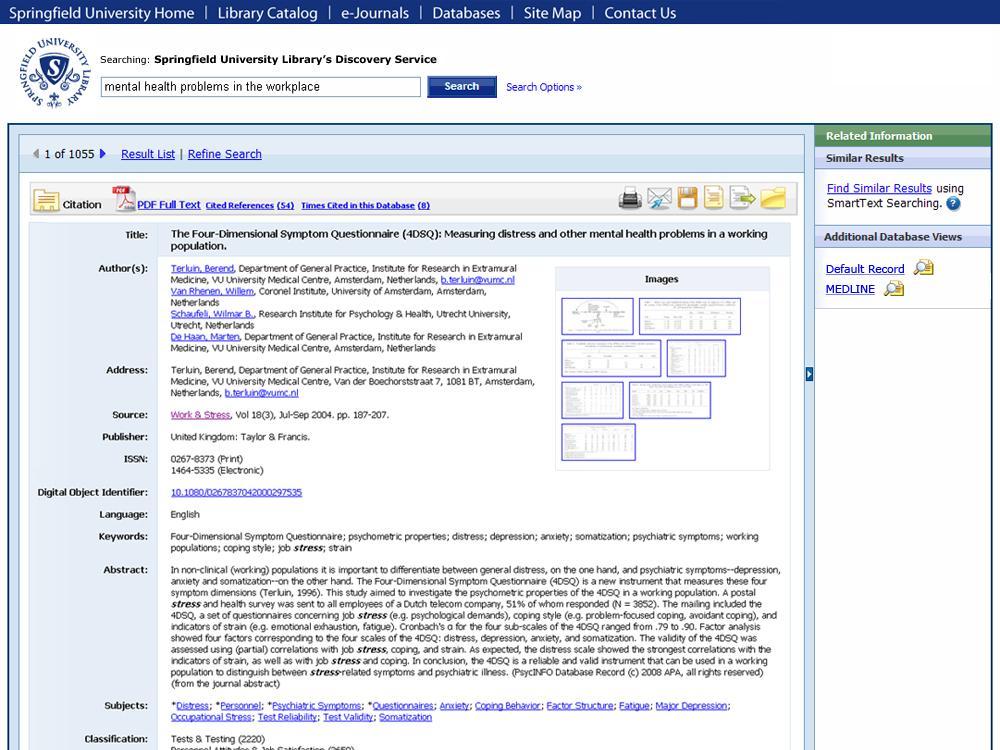Click author link De Haan, Marten

(x=205, y=336)
